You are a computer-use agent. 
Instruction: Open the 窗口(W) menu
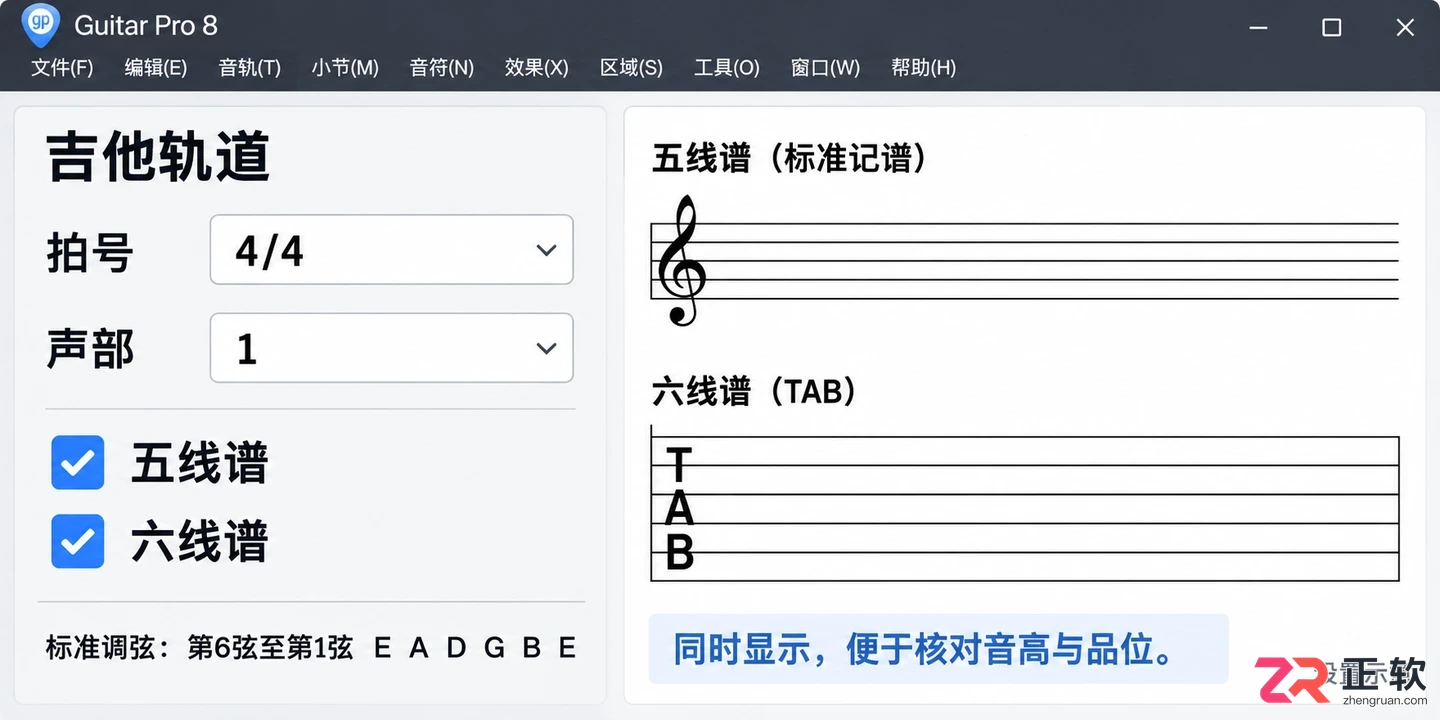(x=825, y=68)
